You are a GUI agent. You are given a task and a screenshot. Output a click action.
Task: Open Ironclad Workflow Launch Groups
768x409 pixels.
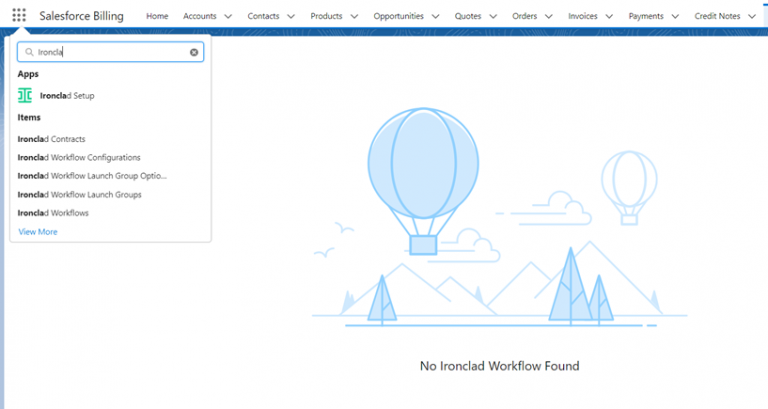(x=79, y=194)
